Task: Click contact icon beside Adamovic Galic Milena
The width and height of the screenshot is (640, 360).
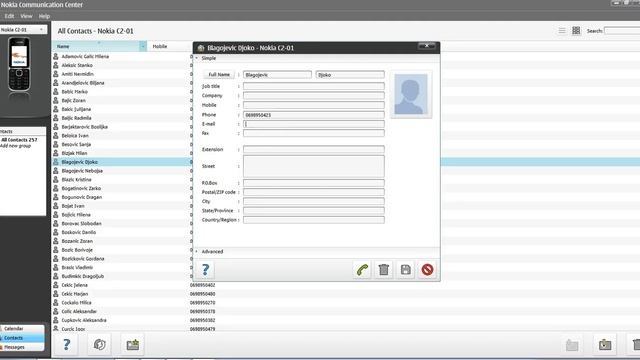Action: (56, 56)
